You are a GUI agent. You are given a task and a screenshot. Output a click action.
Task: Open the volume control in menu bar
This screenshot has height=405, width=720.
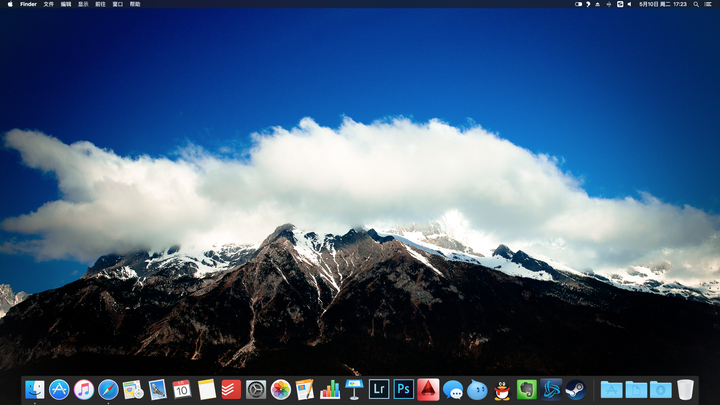tap(630, 4)
